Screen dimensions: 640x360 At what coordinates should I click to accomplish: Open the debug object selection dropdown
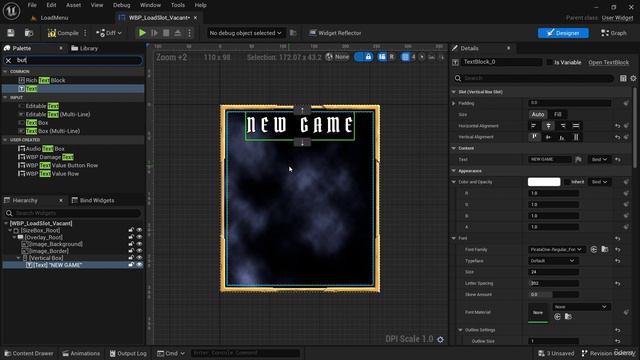point(245,33)
